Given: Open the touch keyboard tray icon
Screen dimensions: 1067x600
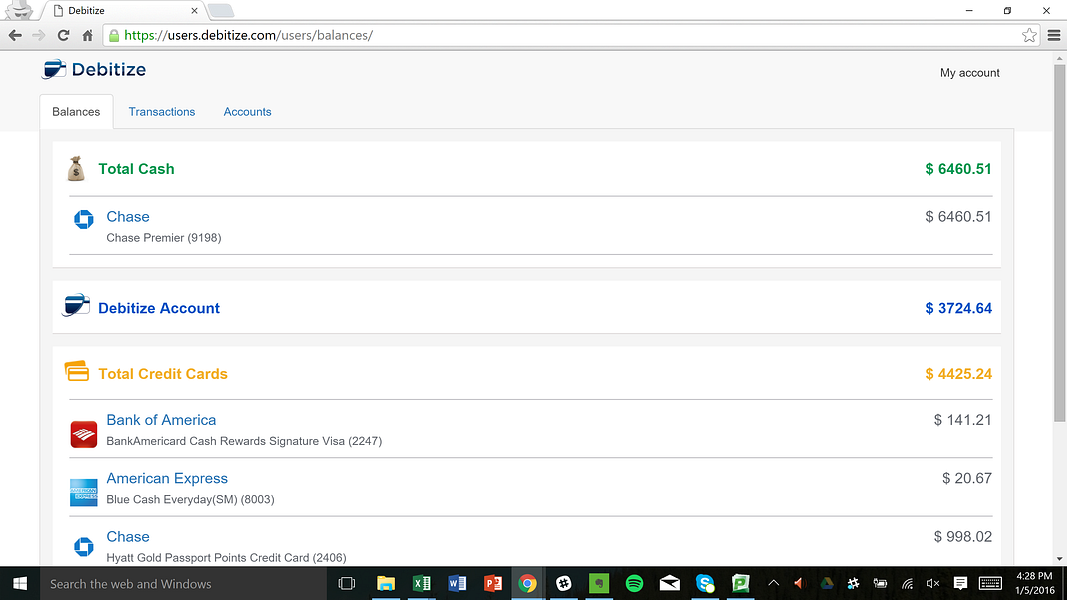Looking at the screenshot, I should [x=990, y=583].
